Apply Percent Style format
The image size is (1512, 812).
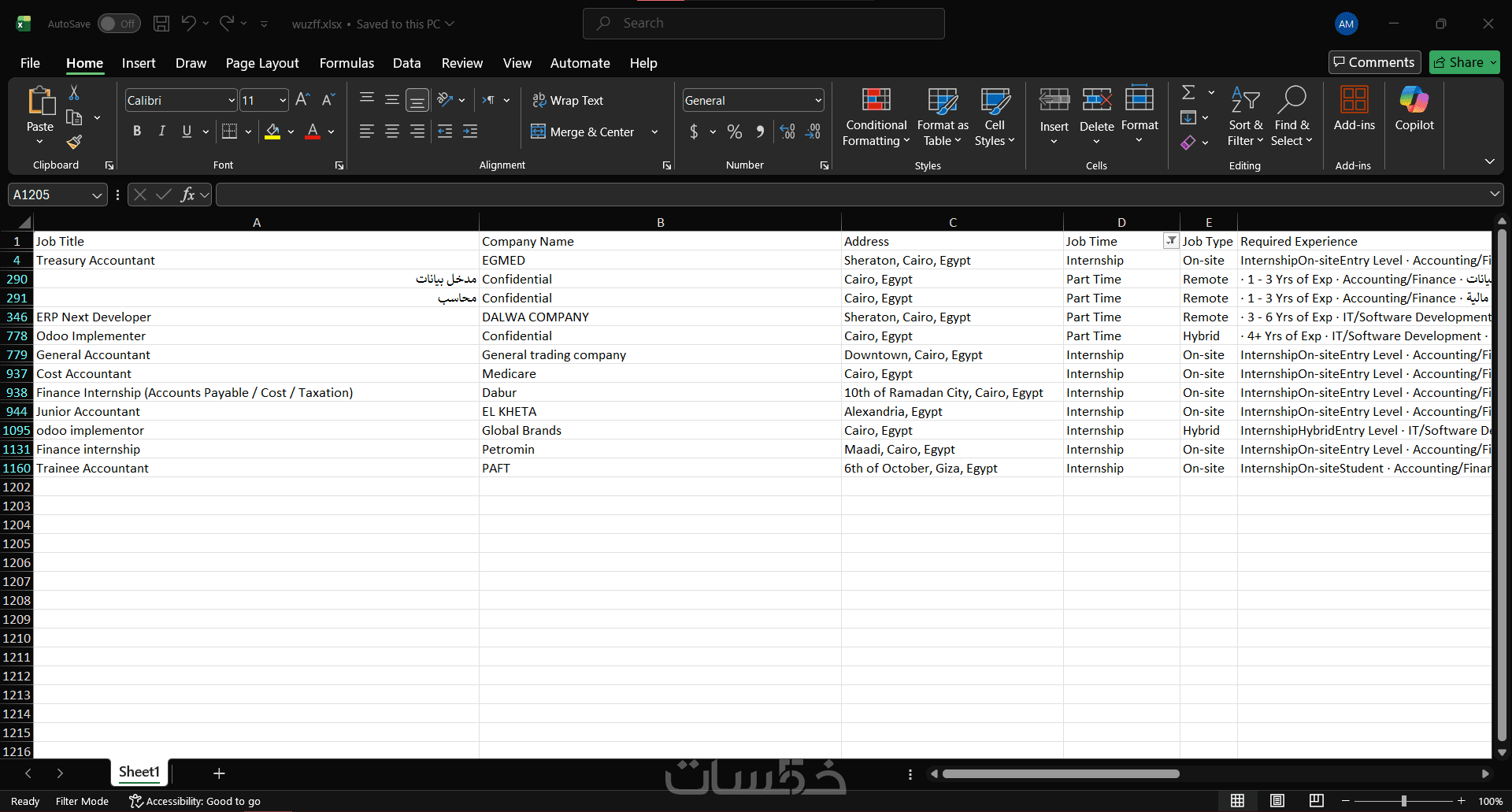pyautogui.click(x=735, y=132)
